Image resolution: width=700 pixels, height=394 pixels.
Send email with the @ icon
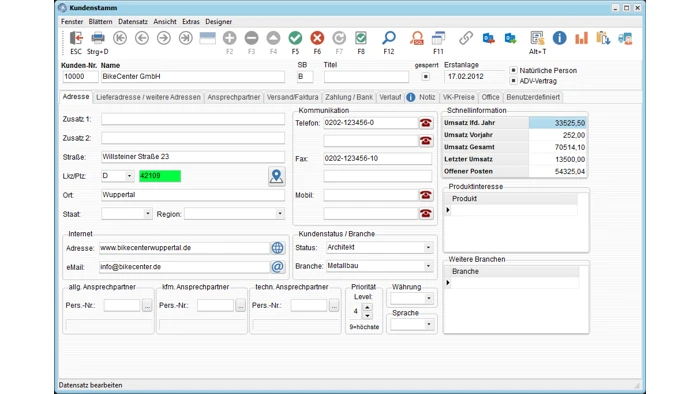[277, 267]
